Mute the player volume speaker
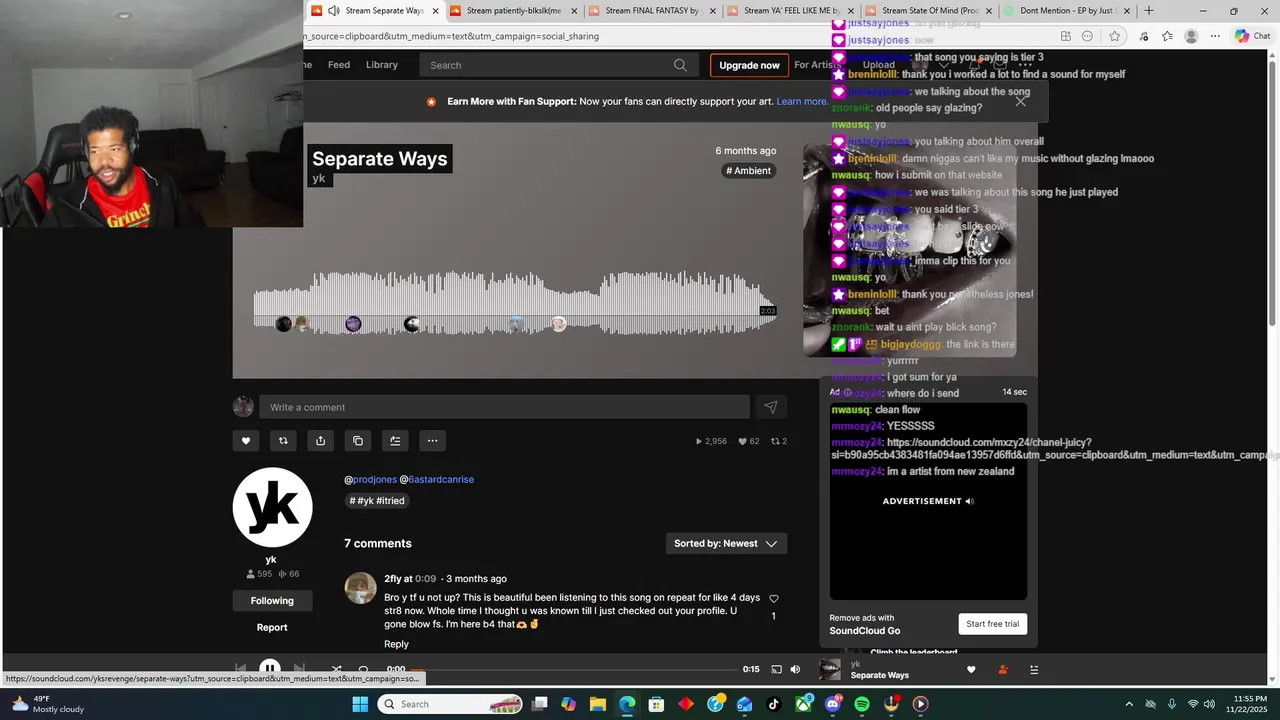 point(795,669)
